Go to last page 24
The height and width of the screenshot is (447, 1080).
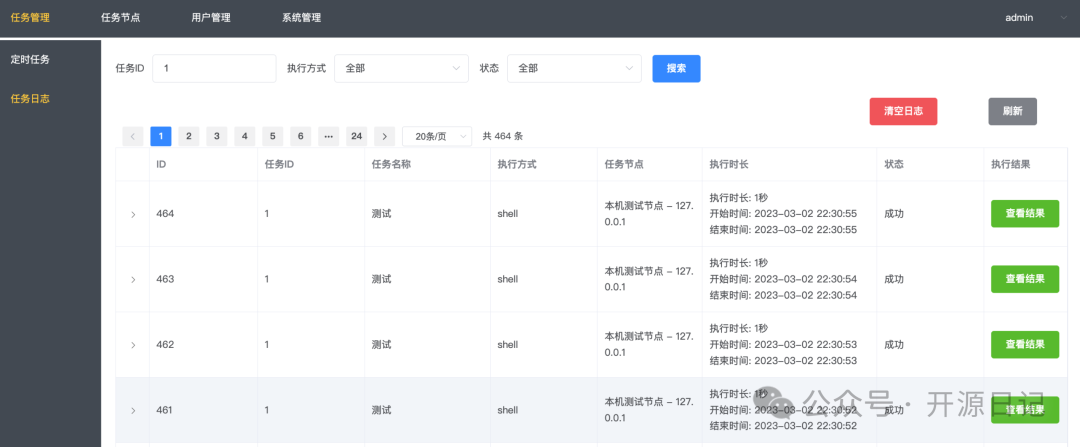coord(356,136)
